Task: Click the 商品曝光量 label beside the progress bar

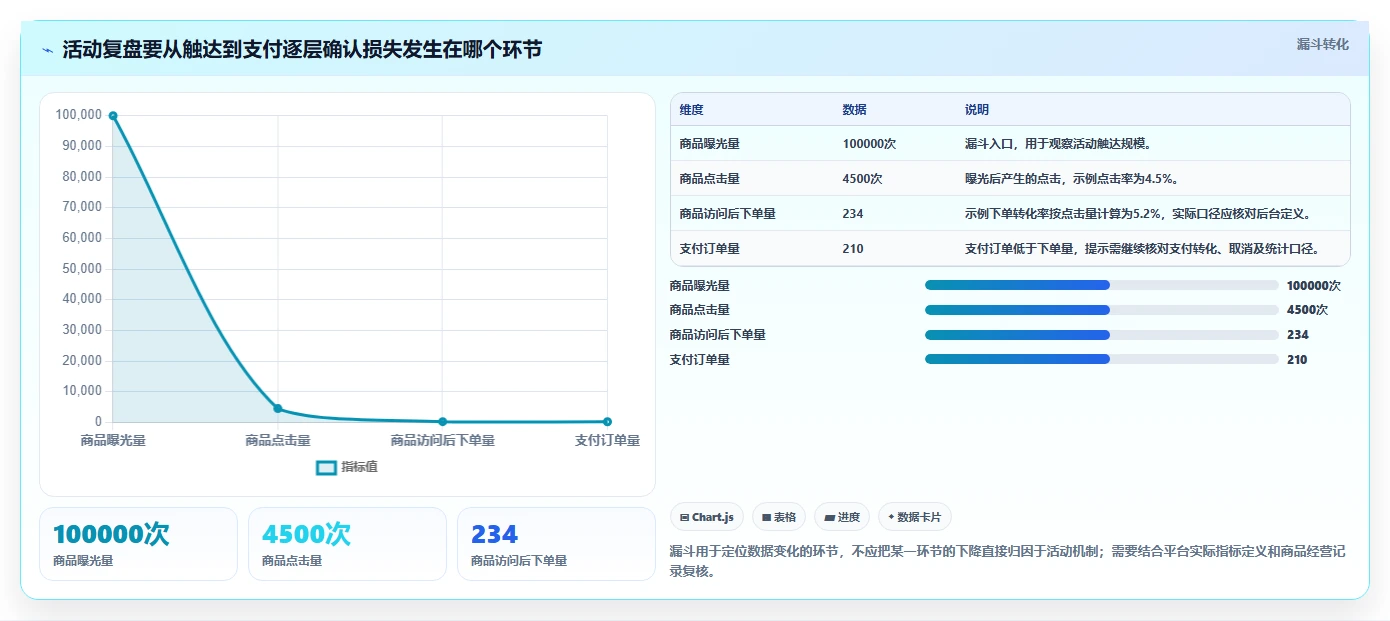Action: (700, 285)
